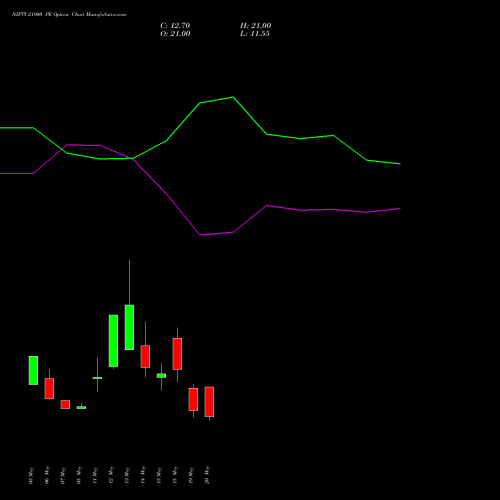This screenshot has height=500, width=500.
Task: Click the red candle for 14 May
Action: (145, 356)
